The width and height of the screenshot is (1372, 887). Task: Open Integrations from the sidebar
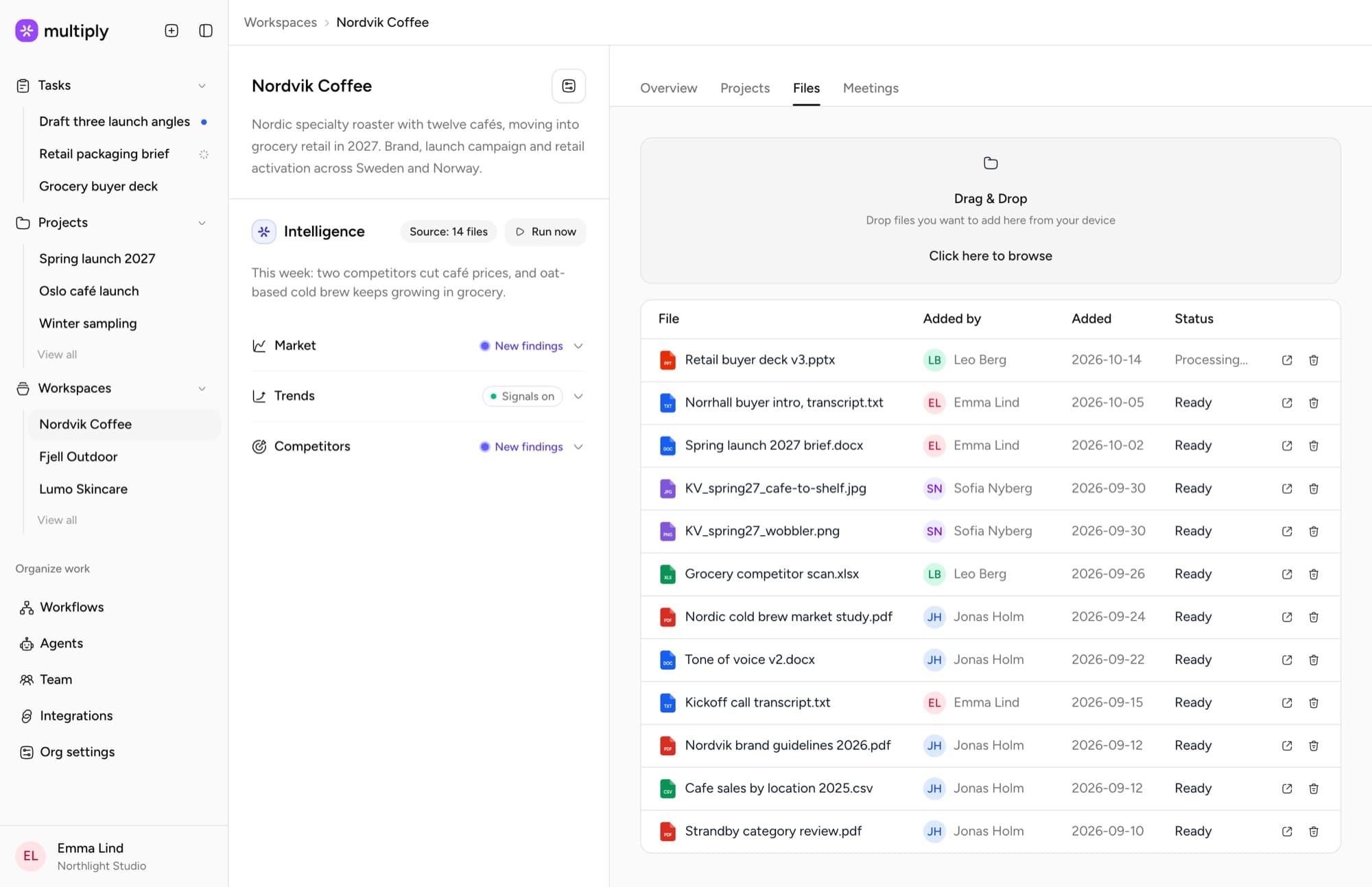click(76, 715)
